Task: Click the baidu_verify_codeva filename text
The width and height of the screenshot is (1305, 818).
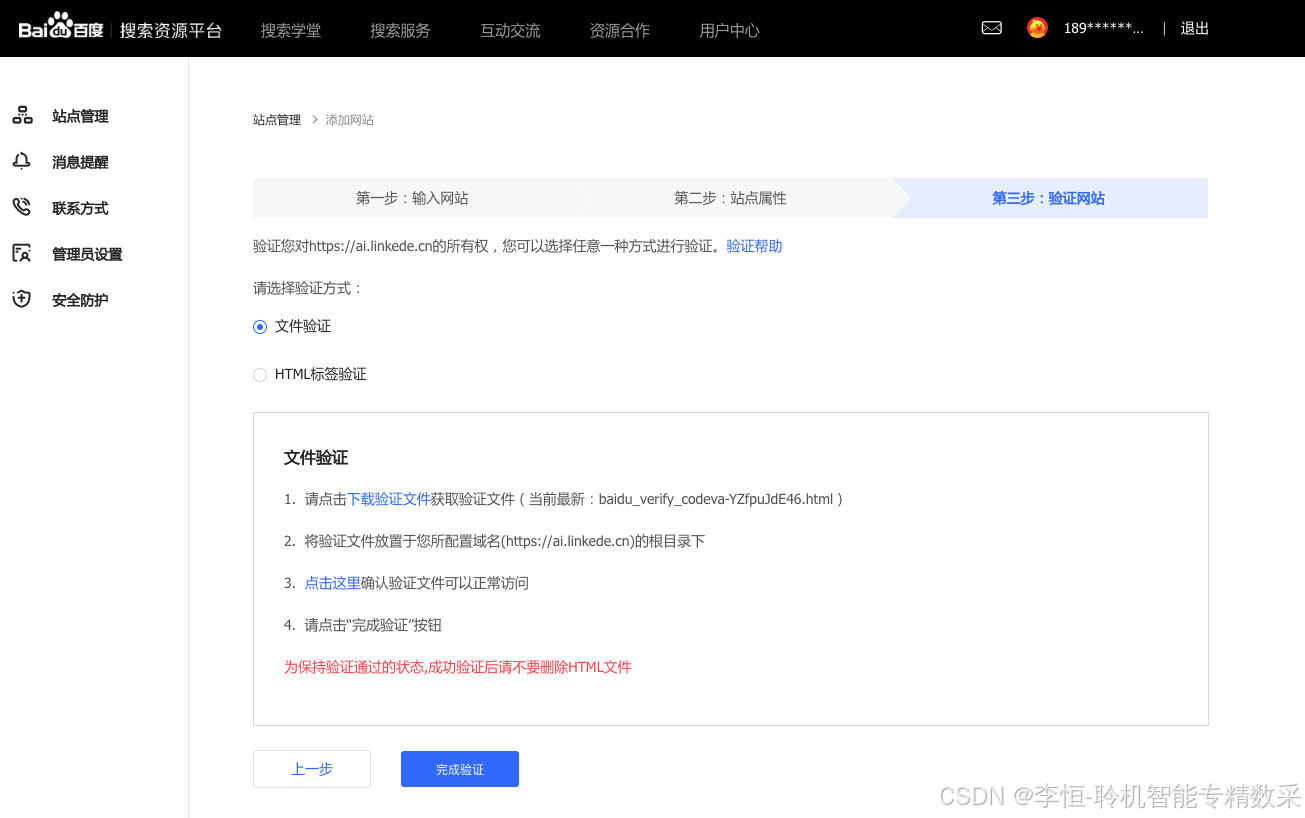Action: coord(716,499)
